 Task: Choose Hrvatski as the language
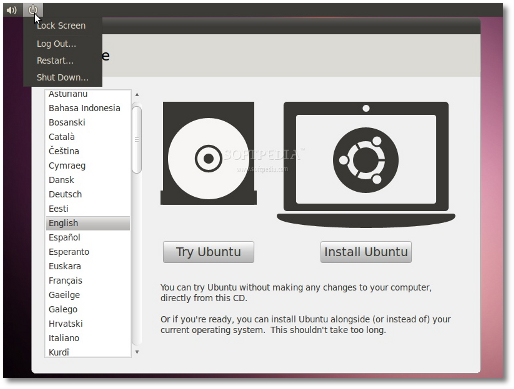tap(88, 323)
